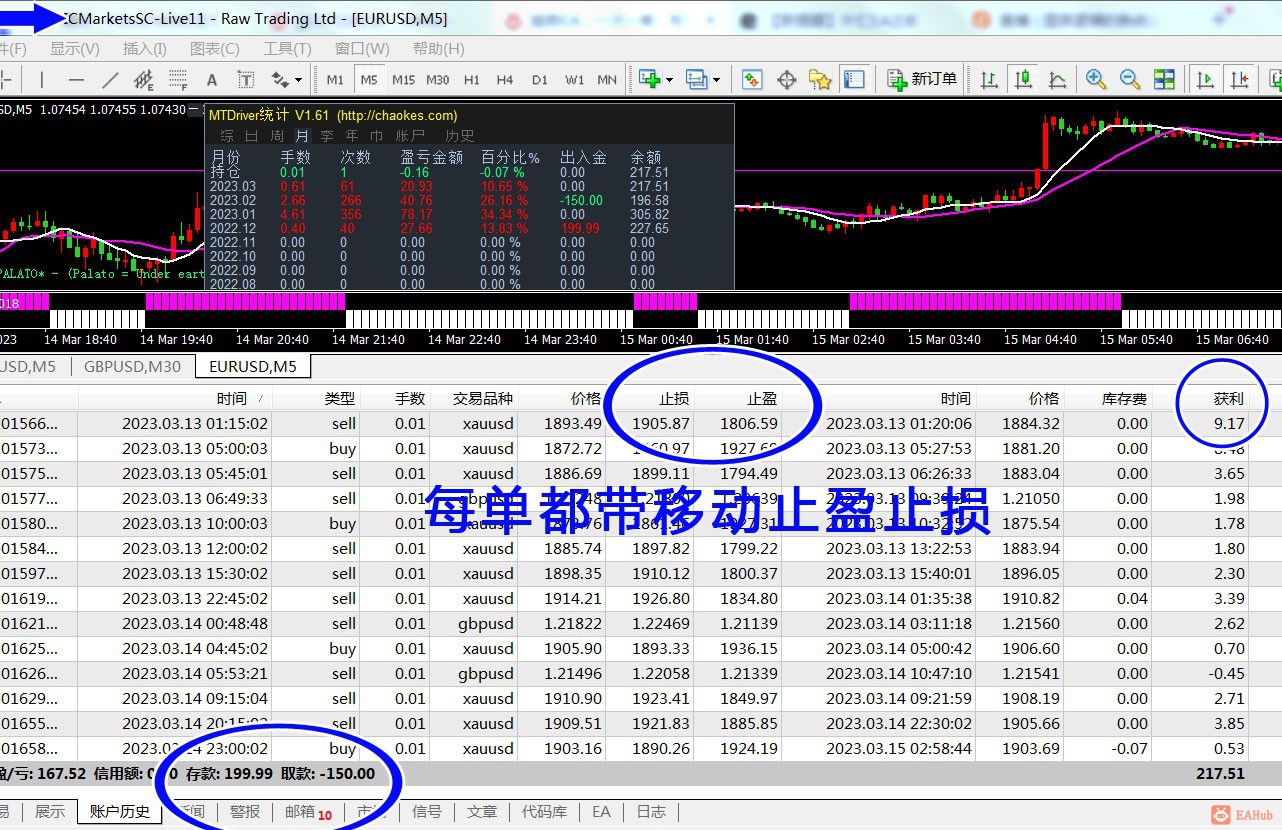This screenshot has width=1282, height=830.
Task: Click the new chart icon
Action: tap(649, 80)
